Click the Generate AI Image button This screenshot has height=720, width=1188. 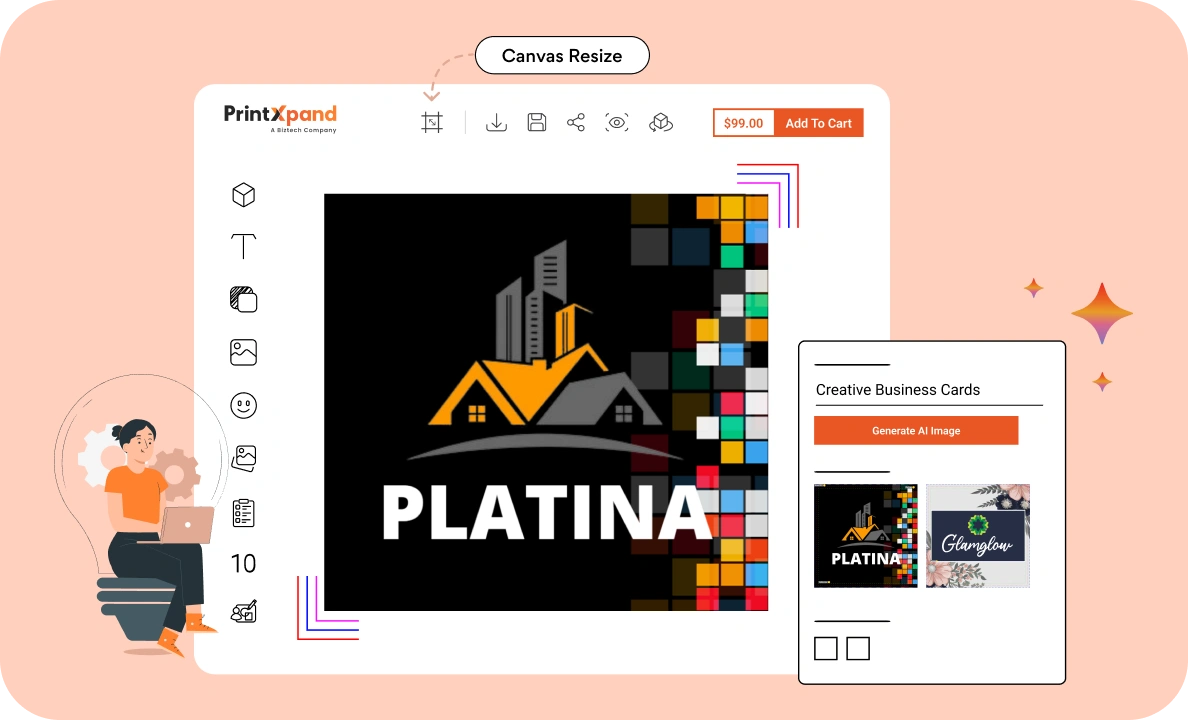[916, 431]
